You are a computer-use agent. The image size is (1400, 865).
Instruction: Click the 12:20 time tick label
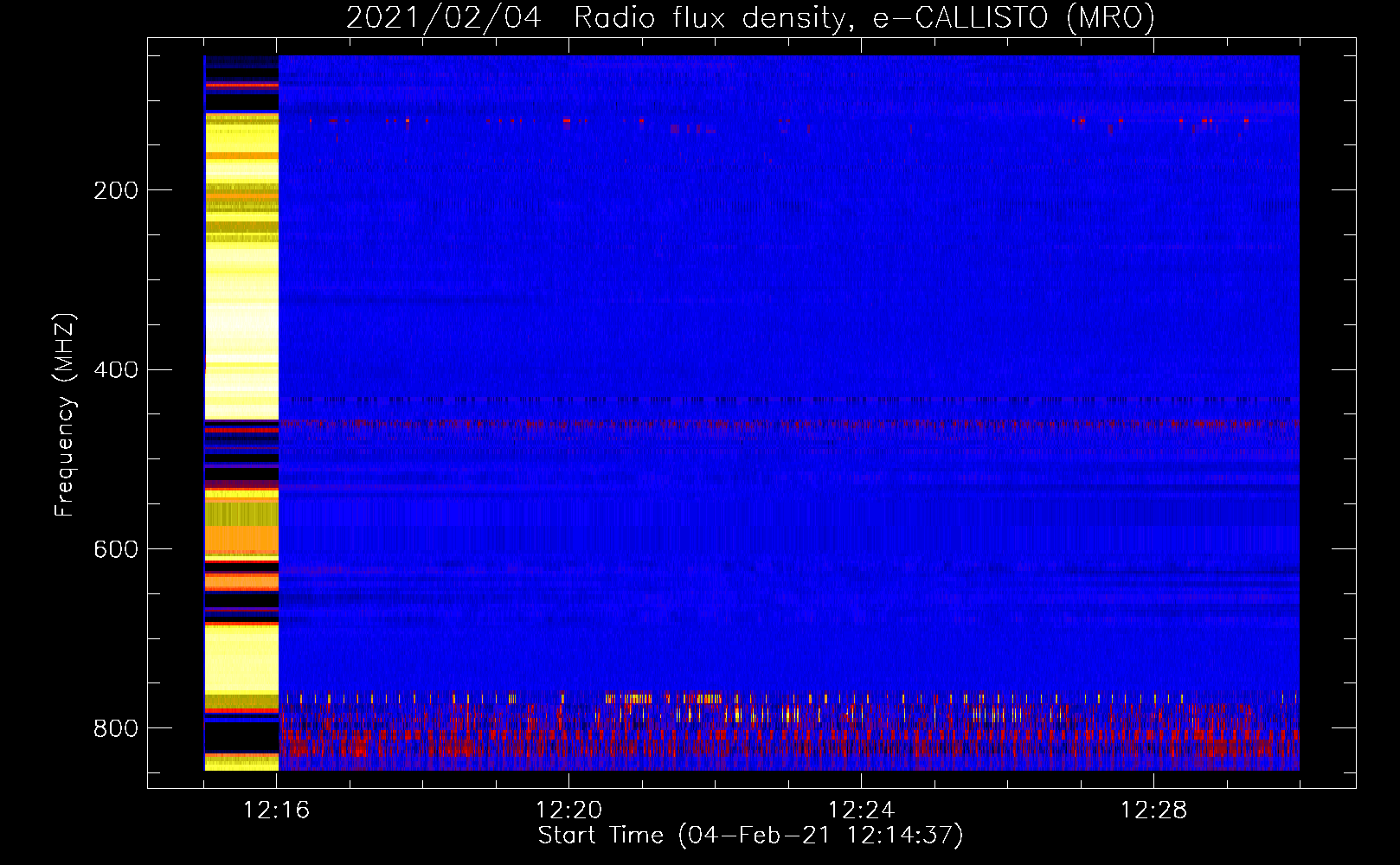(569, 811)
